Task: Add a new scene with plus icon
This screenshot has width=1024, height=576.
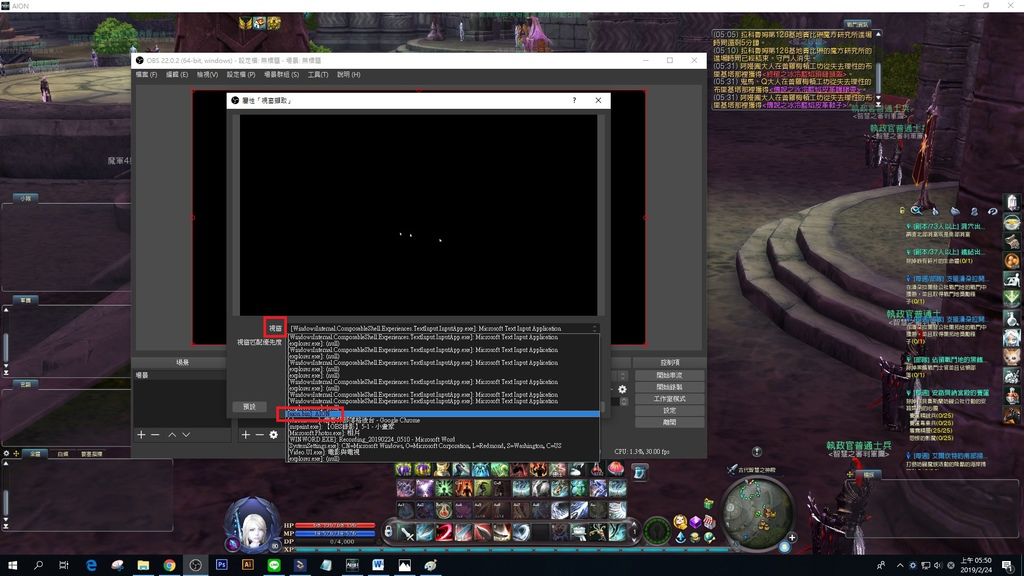Action: [141, 434]
